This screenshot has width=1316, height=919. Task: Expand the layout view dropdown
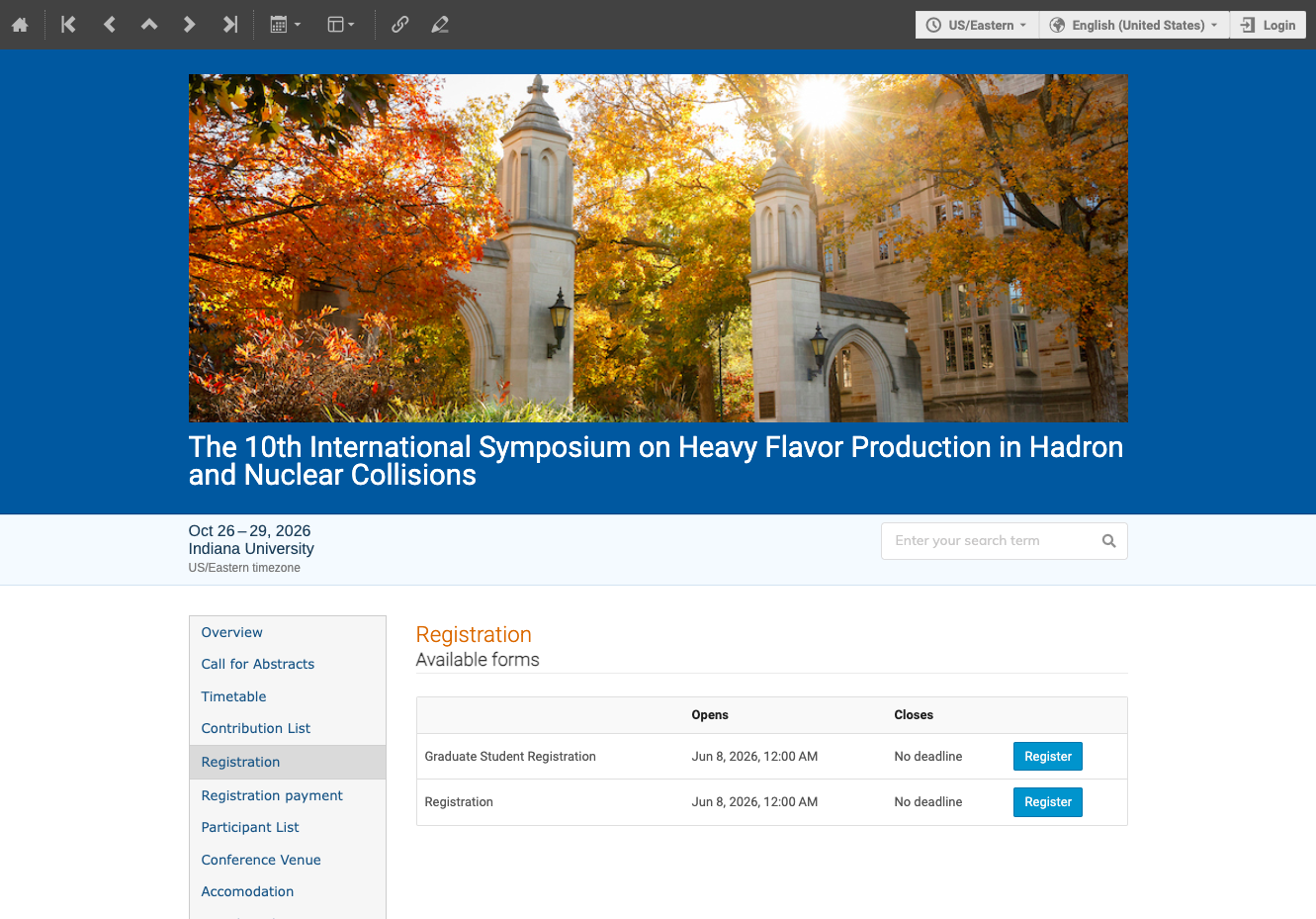point(341,25)
